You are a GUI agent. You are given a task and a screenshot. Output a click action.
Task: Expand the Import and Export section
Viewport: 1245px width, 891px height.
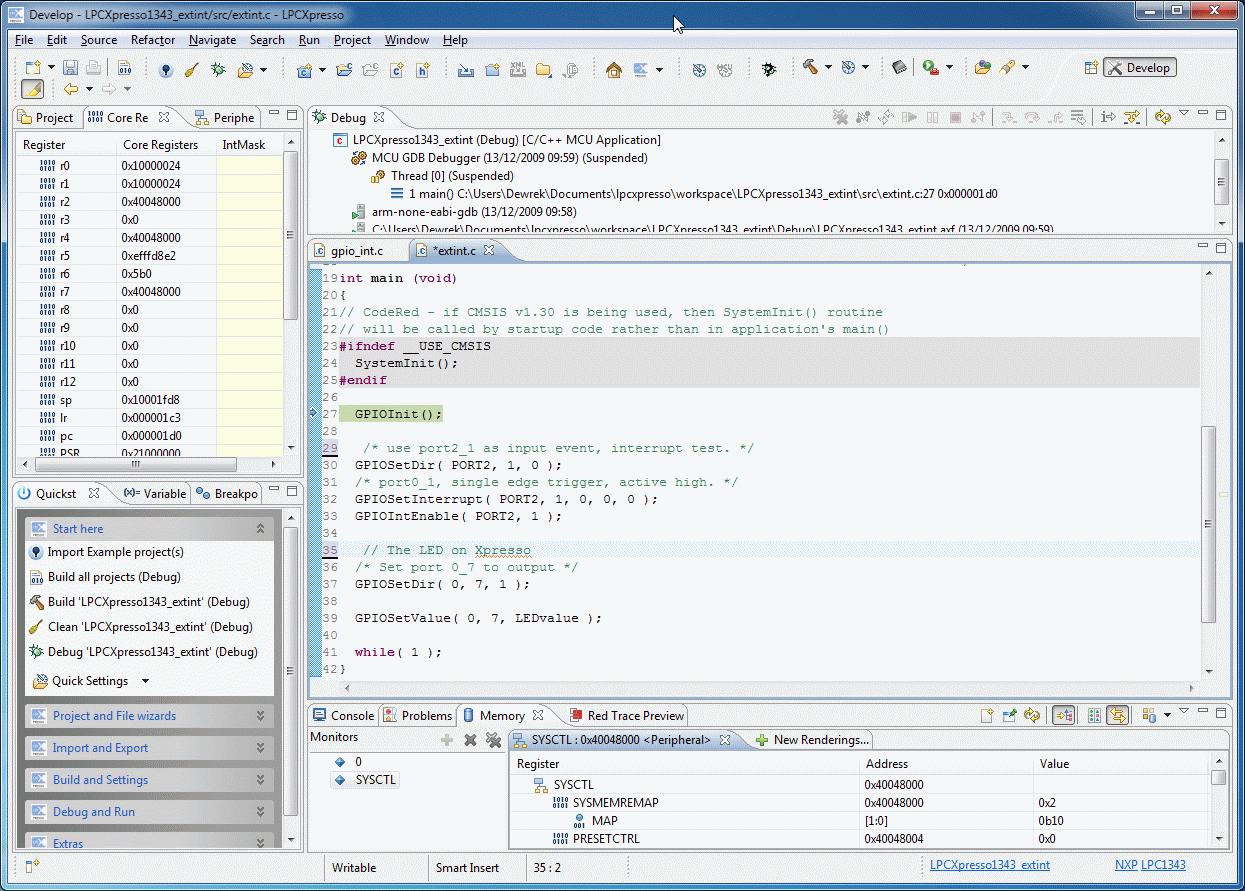149,748
